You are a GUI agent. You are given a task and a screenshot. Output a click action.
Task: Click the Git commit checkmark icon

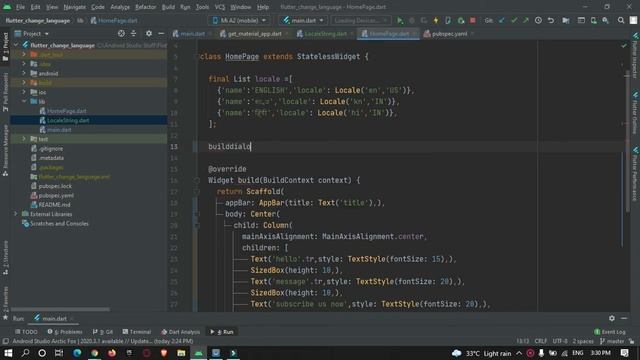[514, 20]
